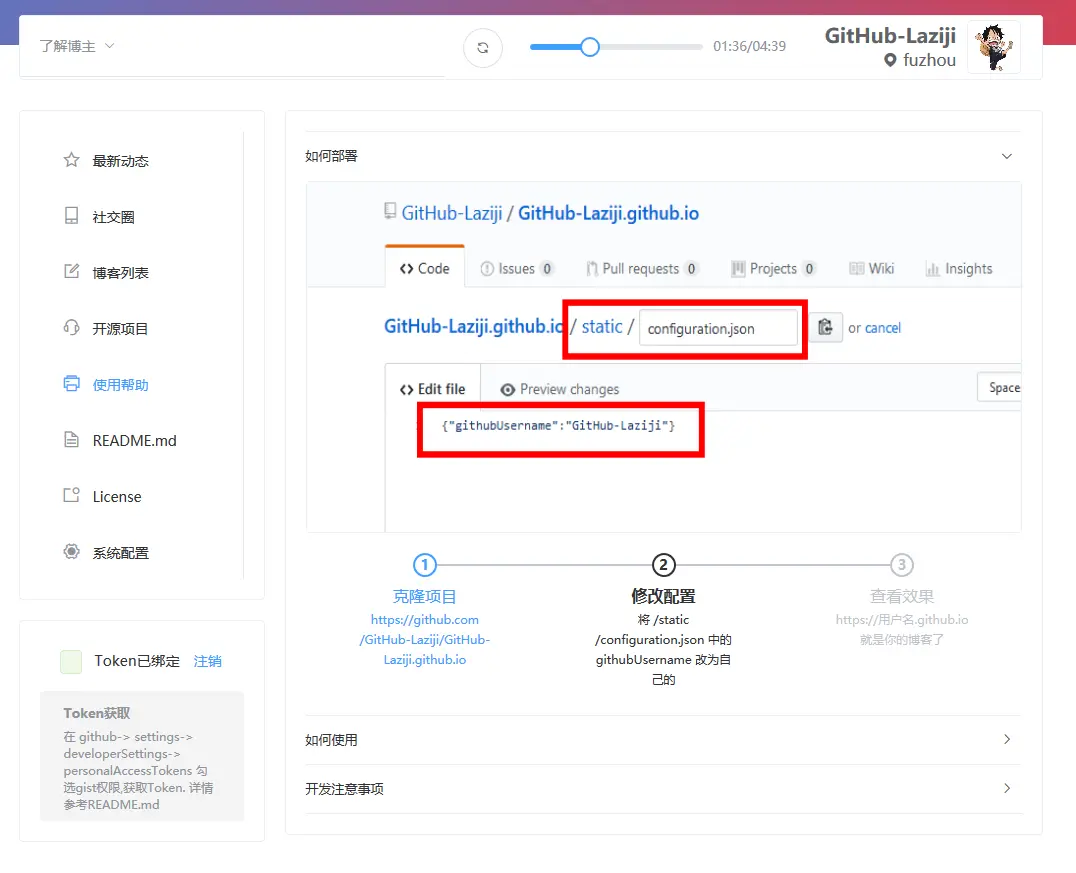Open the github.com GitHub-Laziji repository link
The width and height of the screenshot is (1076, 873).
(425, 640)
